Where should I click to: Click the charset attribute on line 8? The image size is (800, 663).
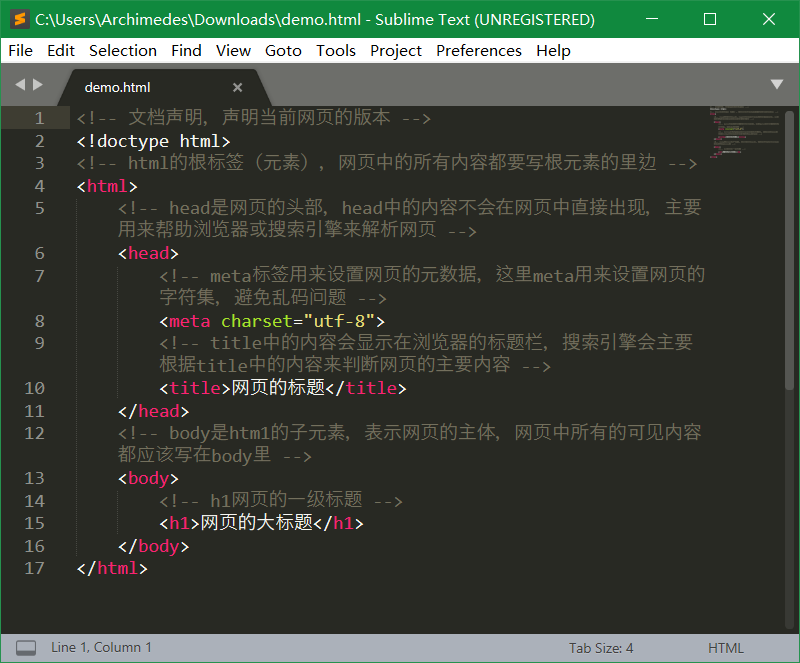click(256, 320)
